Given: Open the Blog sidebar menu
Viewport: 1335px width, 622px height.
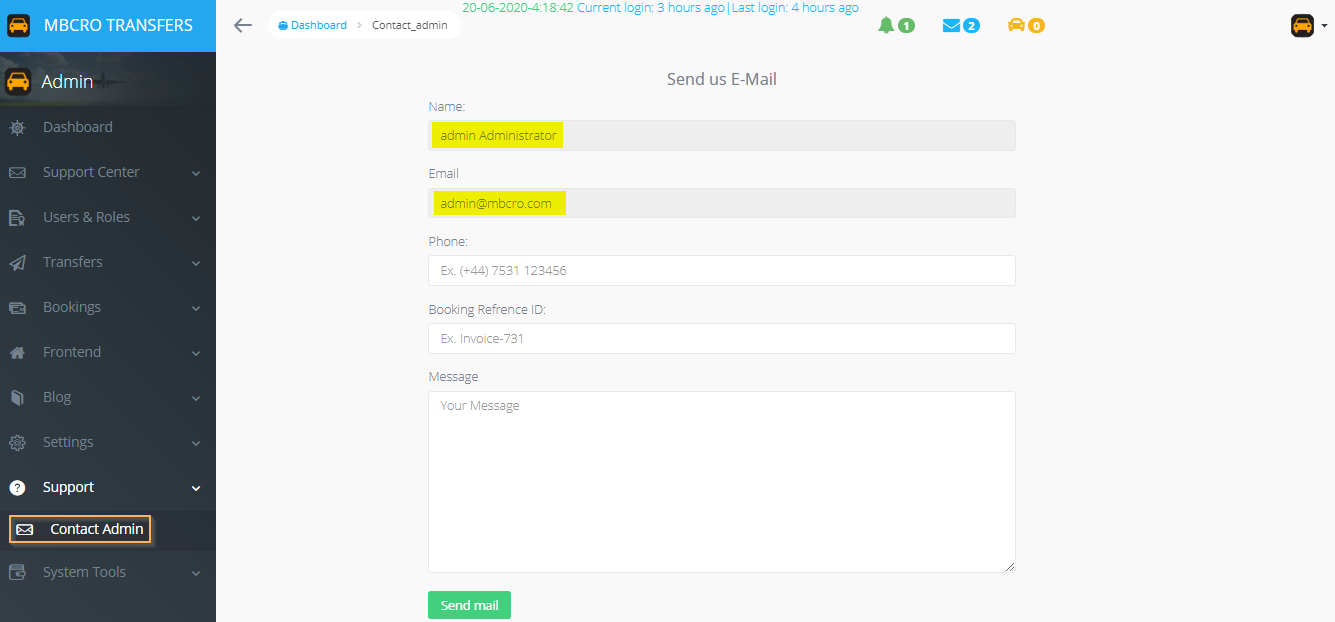Looking at the screenshot, I should (x=57, y=397).
